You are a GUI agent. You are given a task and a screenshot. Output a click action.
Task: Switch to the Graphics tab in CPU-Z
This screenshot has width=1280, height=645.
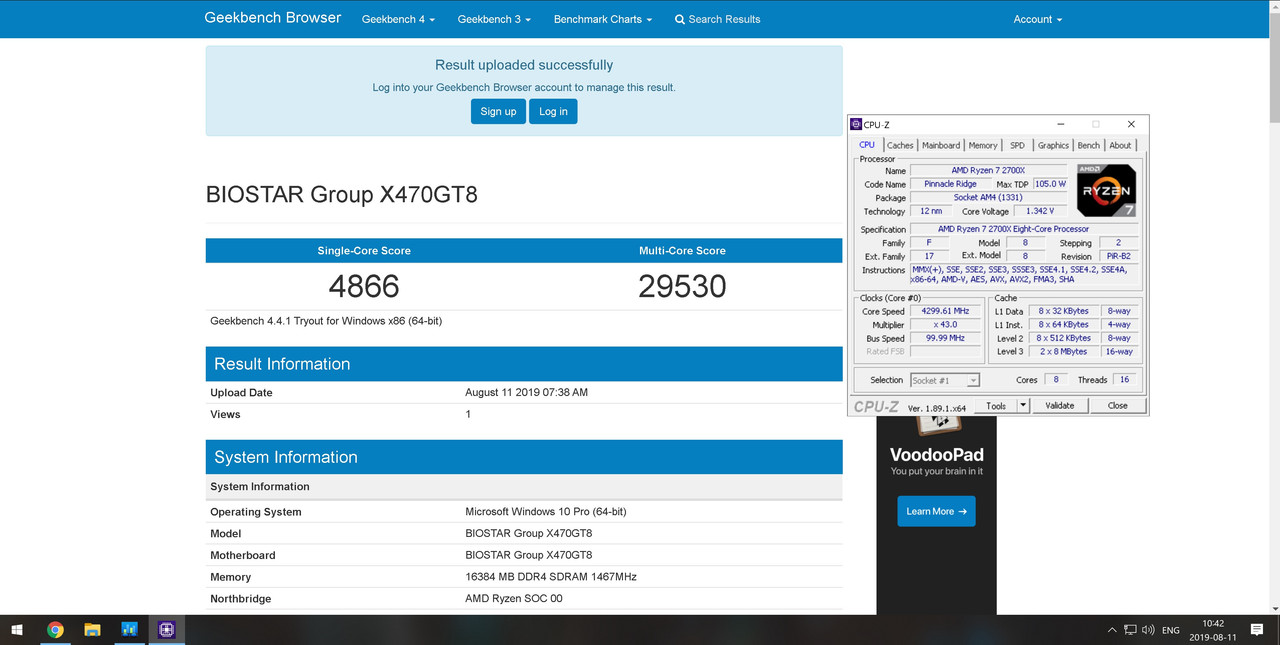(x=1053, y=146)
